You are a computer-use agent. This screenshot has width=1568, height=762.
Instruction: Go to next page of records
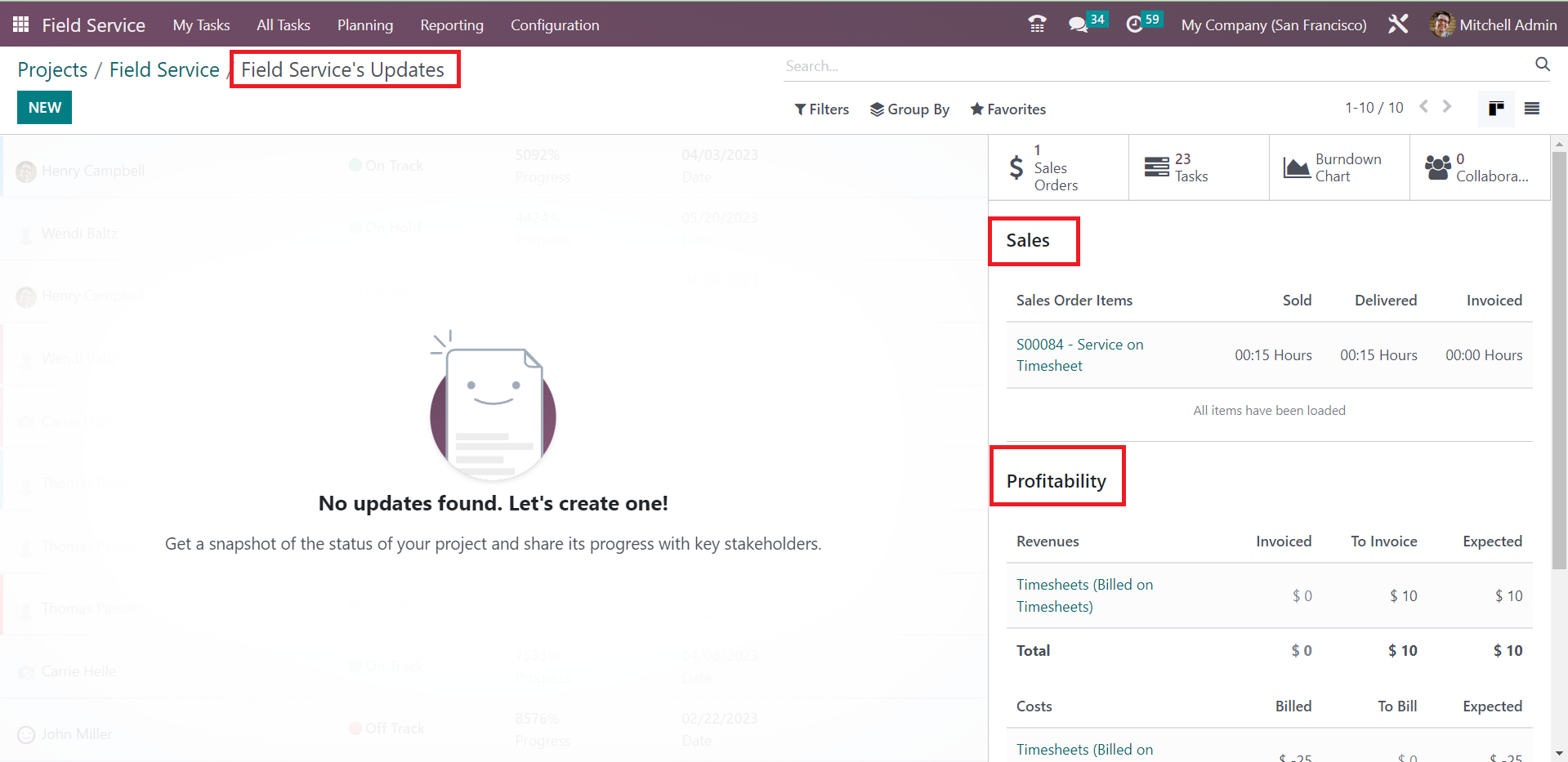1447,107
